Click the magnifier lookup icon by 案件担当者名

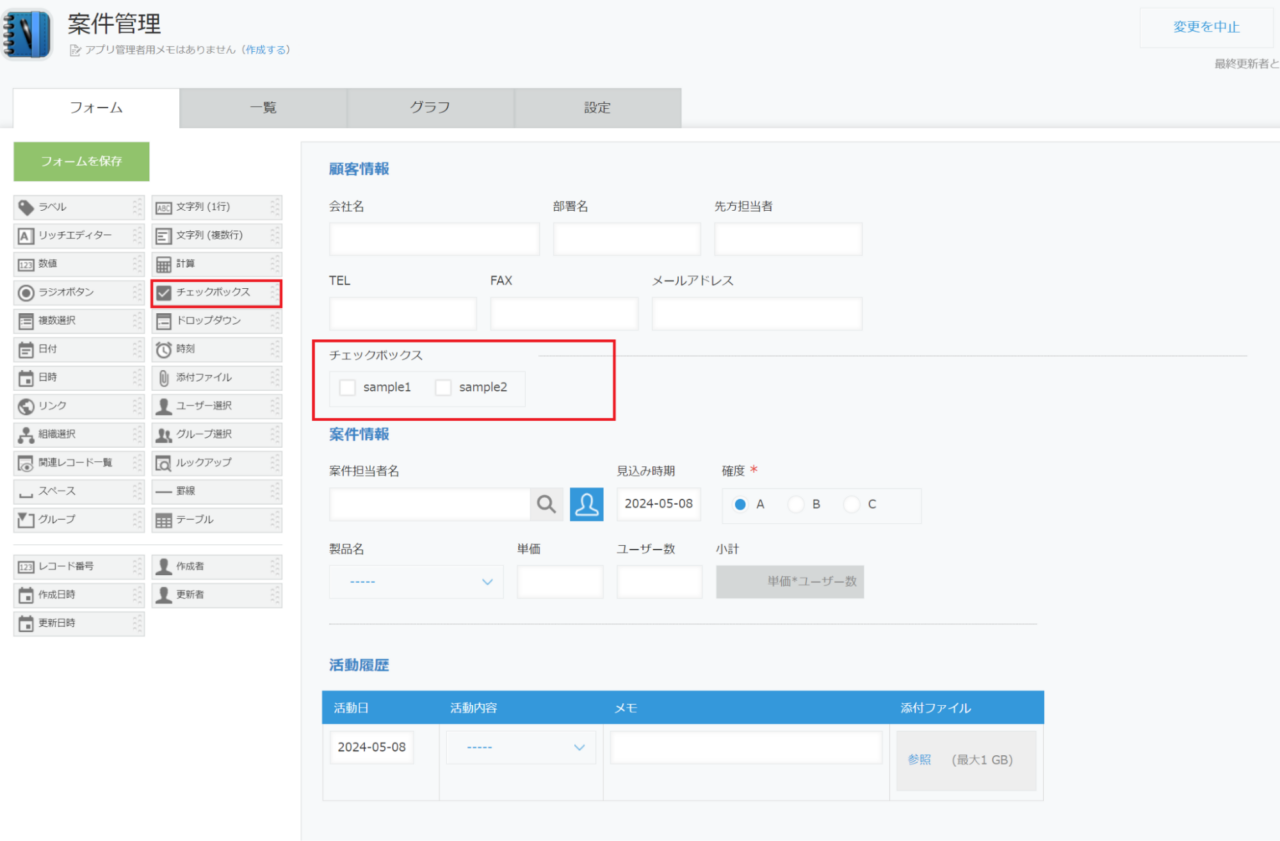click(546, 504)
